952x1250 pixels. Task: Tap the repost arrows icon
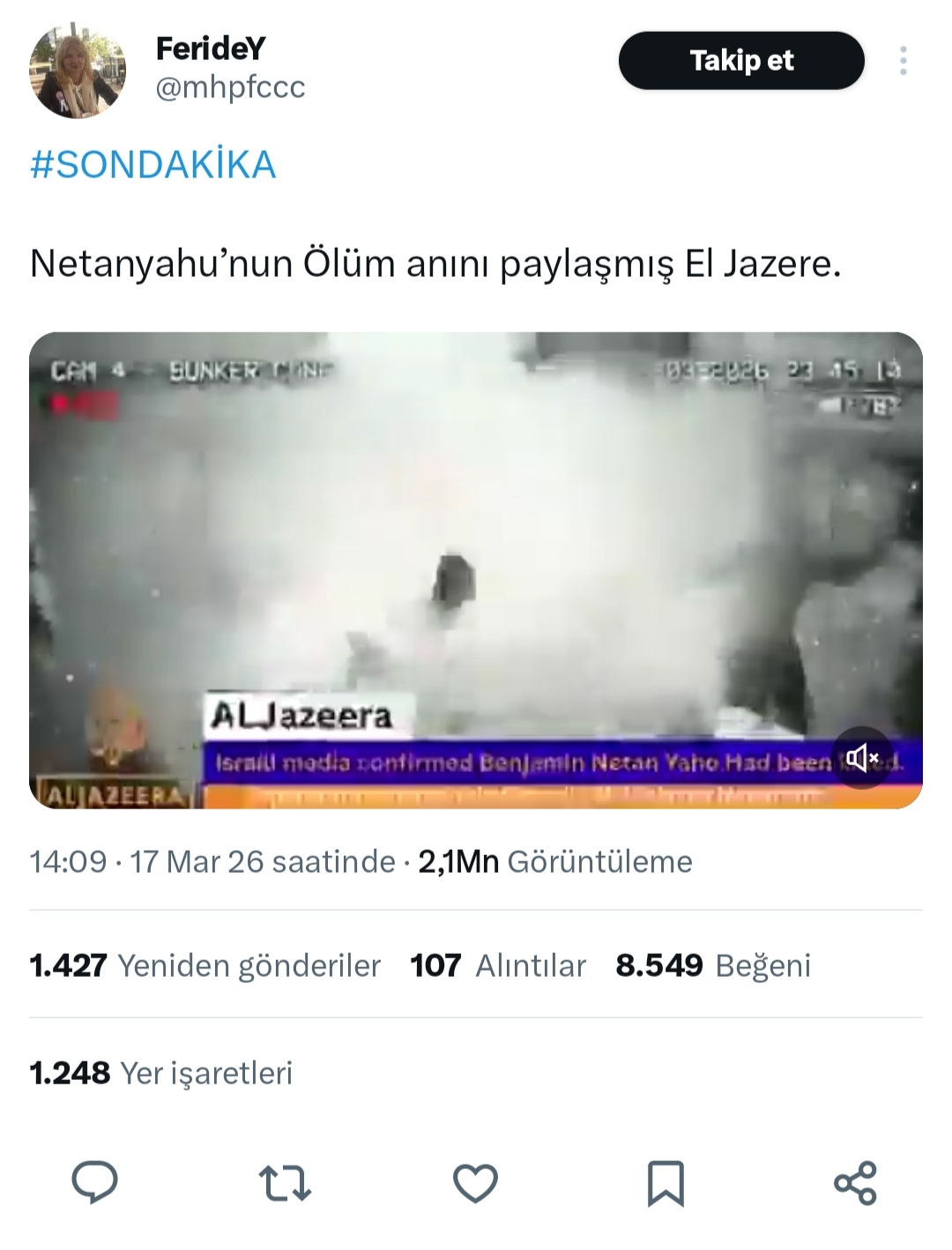pos(285,1183)
